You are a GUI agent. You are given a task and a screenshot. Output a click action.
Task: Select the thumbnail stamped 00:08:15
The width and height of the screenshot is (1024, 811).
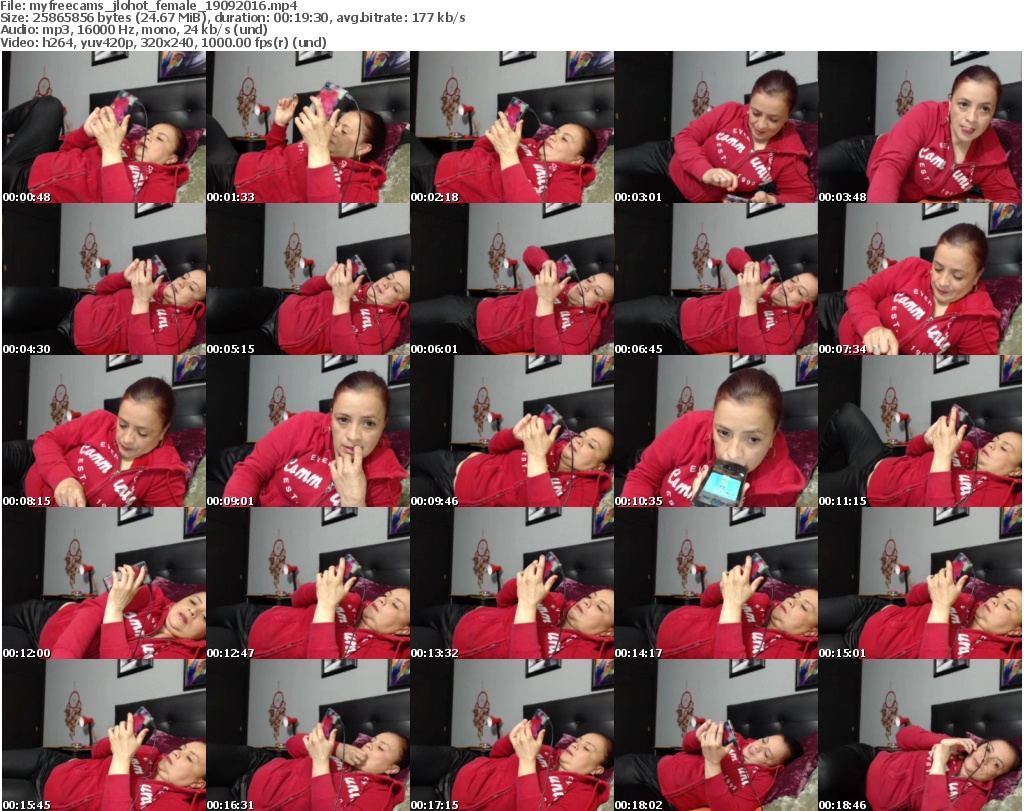tap(104, 431)
